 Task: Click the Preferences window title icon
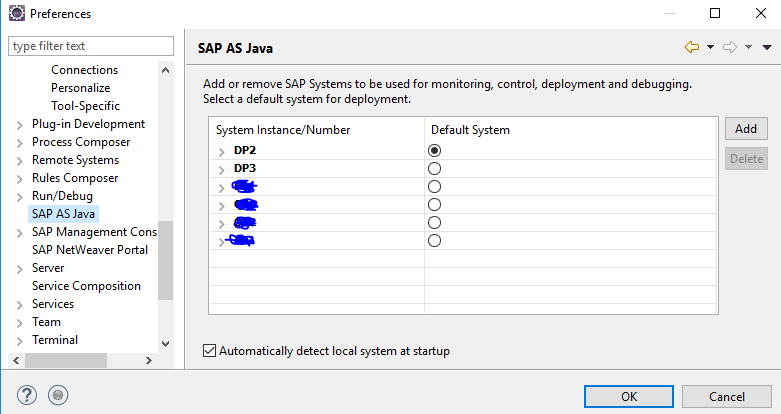tap(16, 13)
